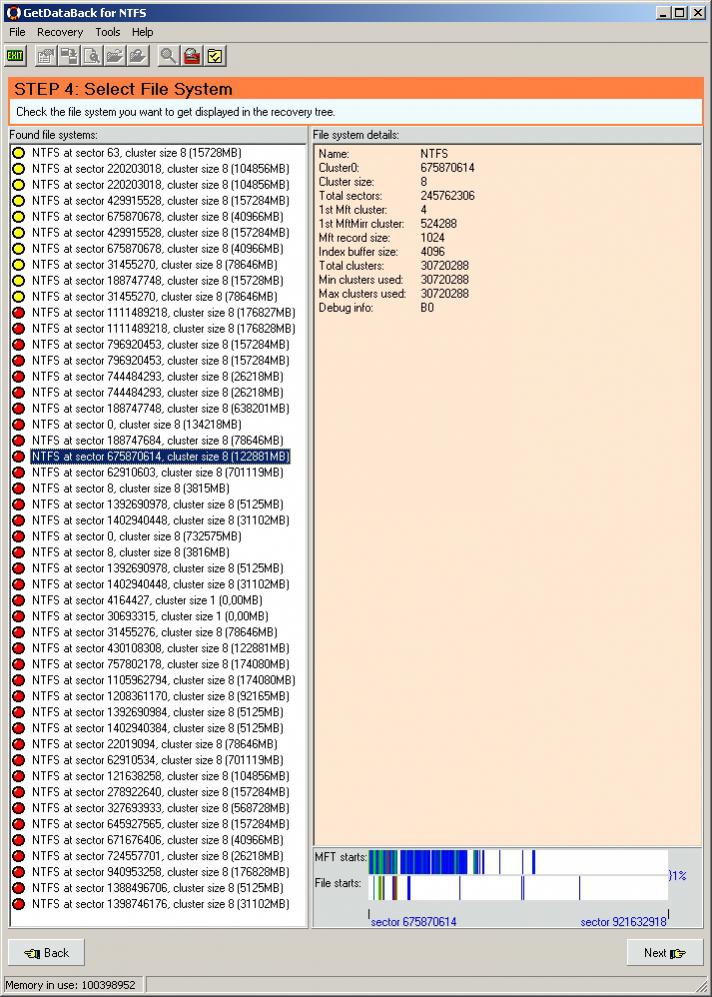
Task: Click red circle beside sector 62910603 entry
Action: coord(18,472)
